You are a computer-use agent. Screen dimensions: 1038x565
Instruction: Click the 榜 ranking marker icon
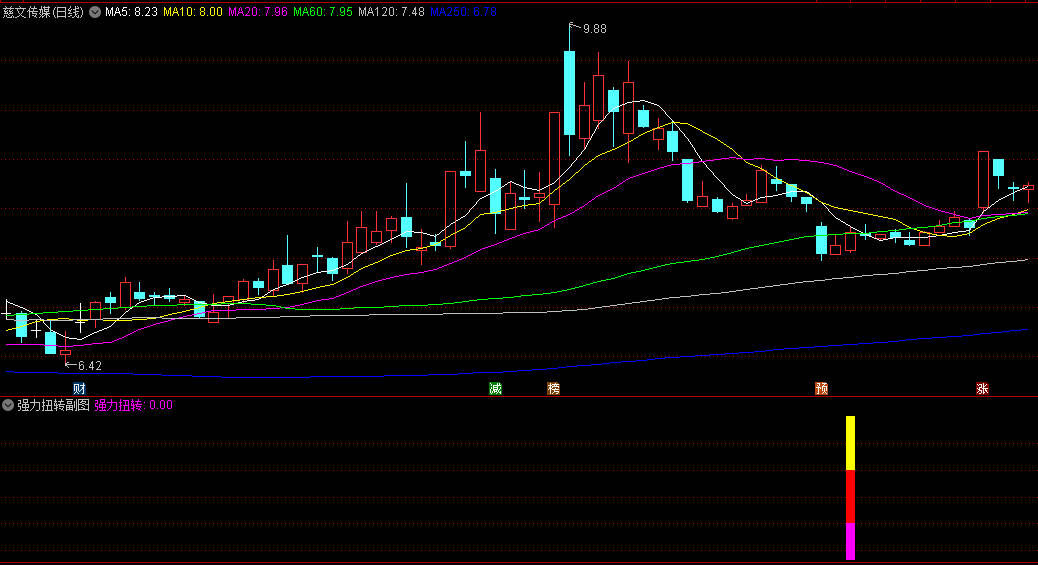553,388
